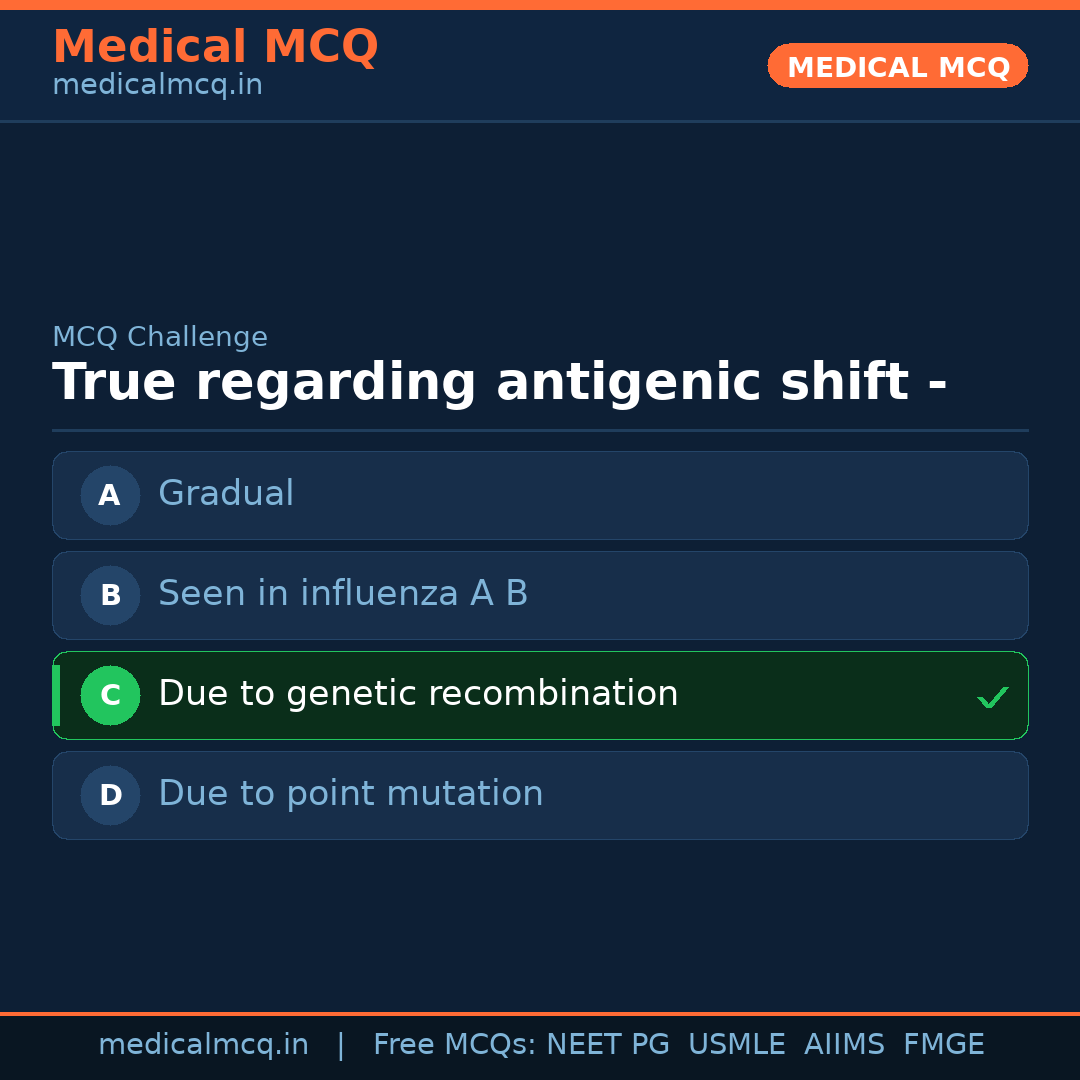Click the AIIMS footer label

pyautogui.click(x=845, y=1043)
